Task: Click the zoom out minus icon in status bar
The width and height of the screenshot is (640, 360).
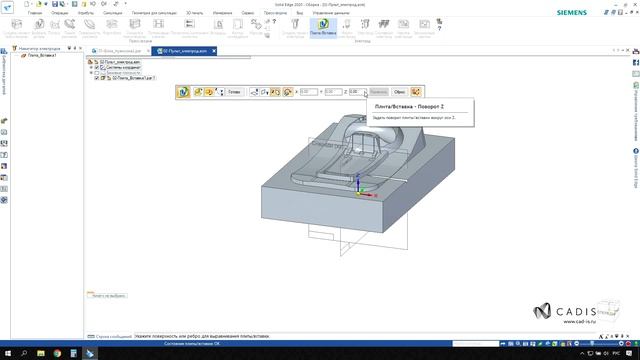Action: coord(576,344)
